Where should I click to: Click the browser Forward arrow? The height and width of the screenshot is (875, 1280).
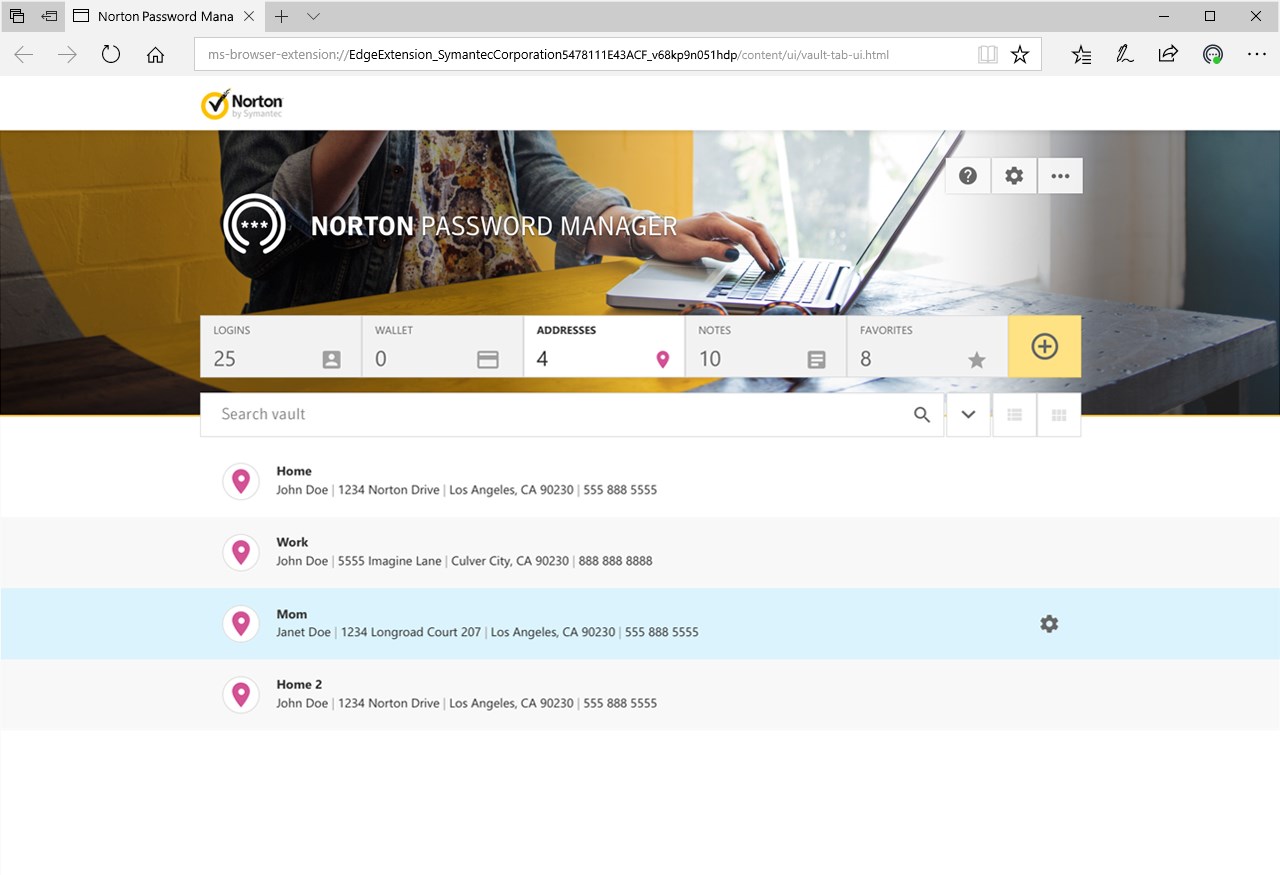pos(67,55)
